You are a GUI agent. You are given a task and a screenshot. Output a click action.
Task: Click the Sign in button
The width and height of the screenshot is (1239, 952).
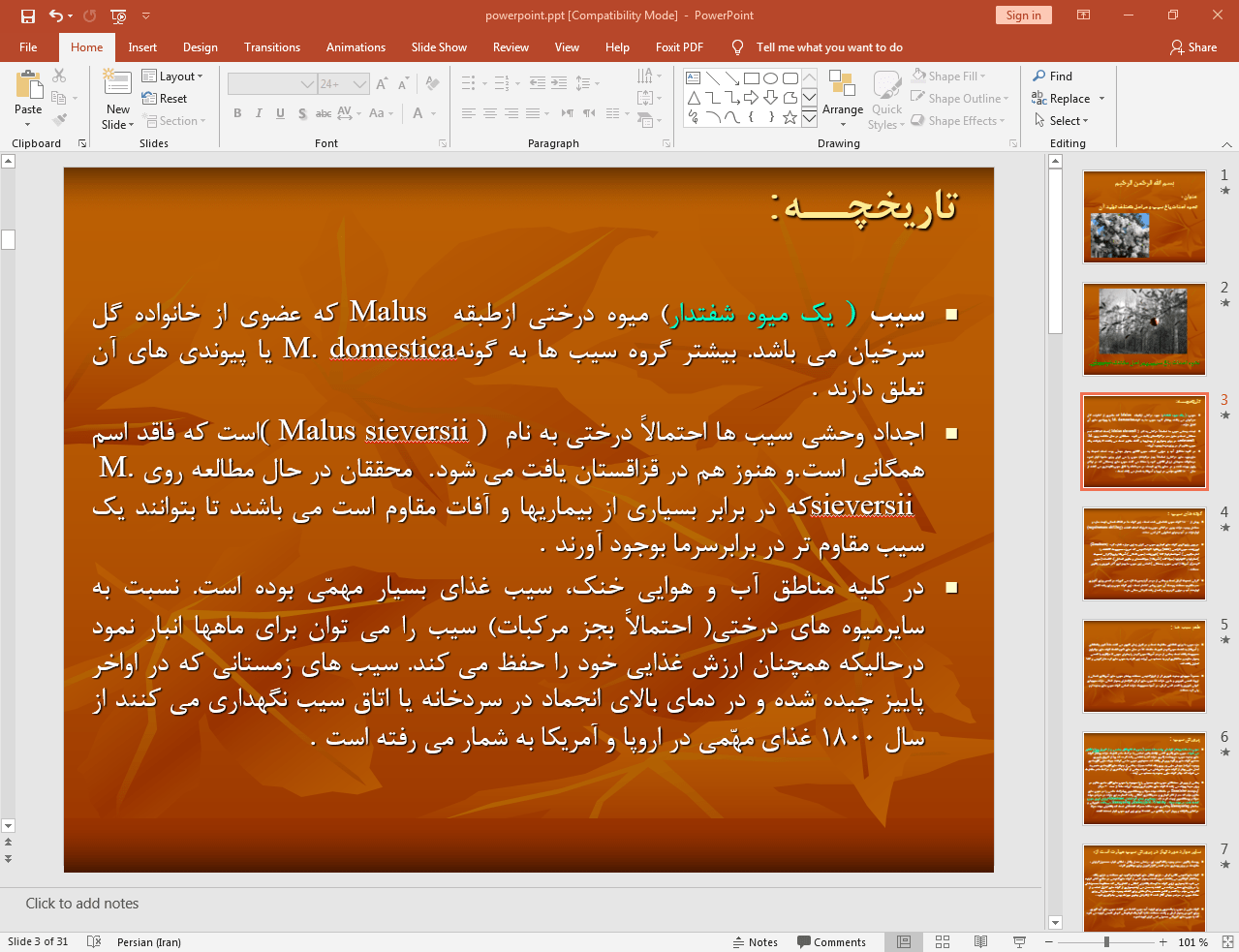pos(1023,15)
